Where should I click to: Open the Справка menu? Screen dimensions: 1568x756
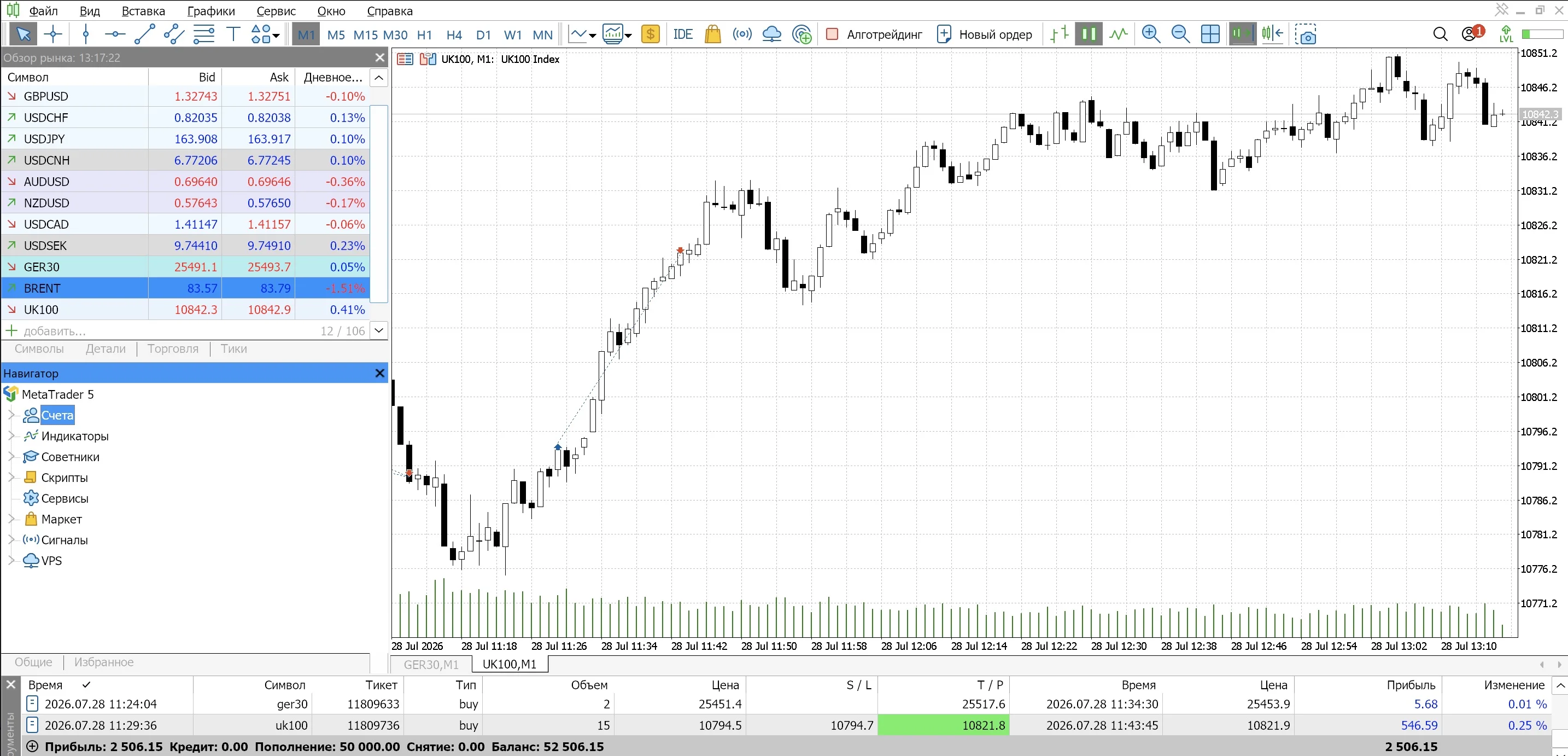click(390, 11)
